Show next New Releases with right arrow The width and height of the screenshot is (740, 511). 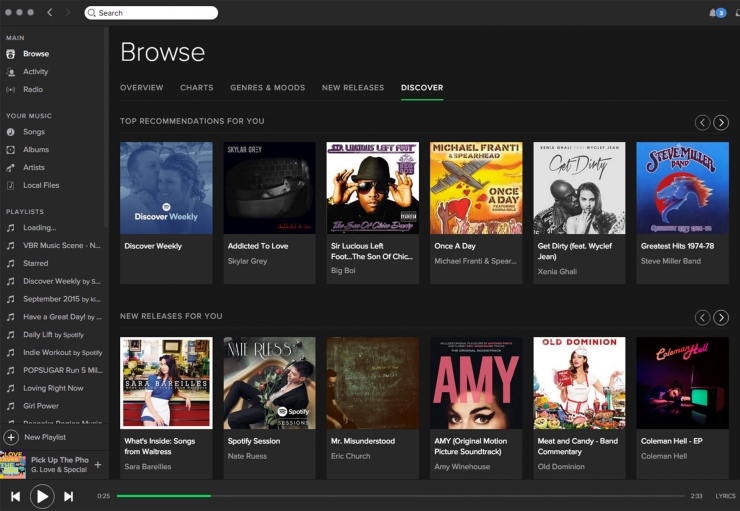tap(720, 317)
